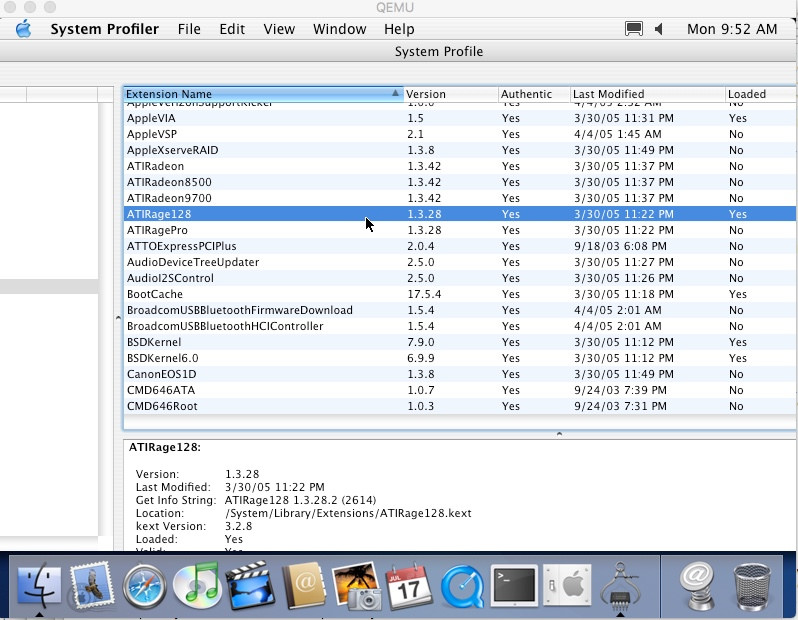Click Get Info String value in details
This screenshot has width=798, height=620.
pyautogui.click(x=300, y=500)
